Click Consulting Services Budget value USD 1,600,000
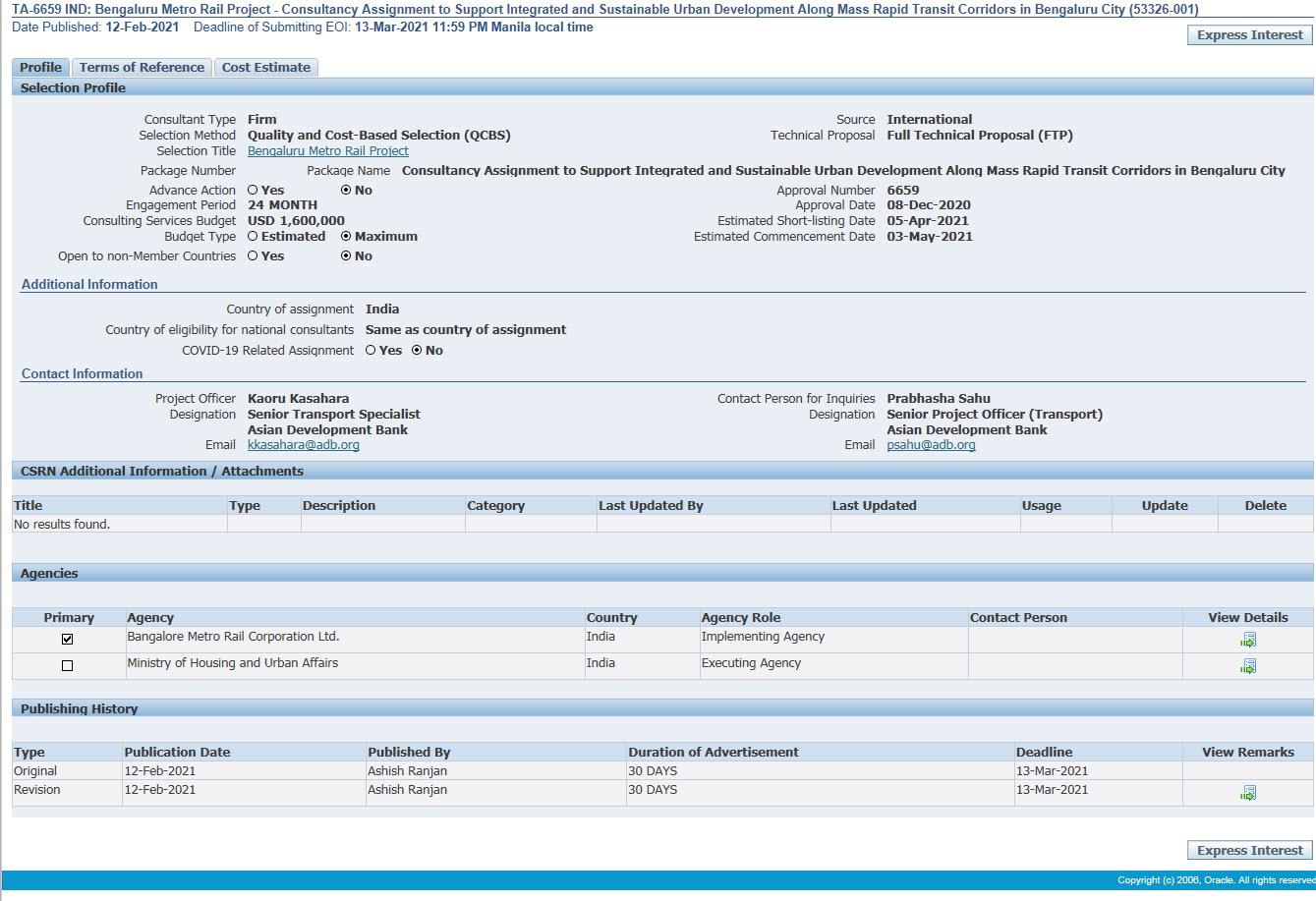This screenshot has width=1316, height=901. (296, 220)
